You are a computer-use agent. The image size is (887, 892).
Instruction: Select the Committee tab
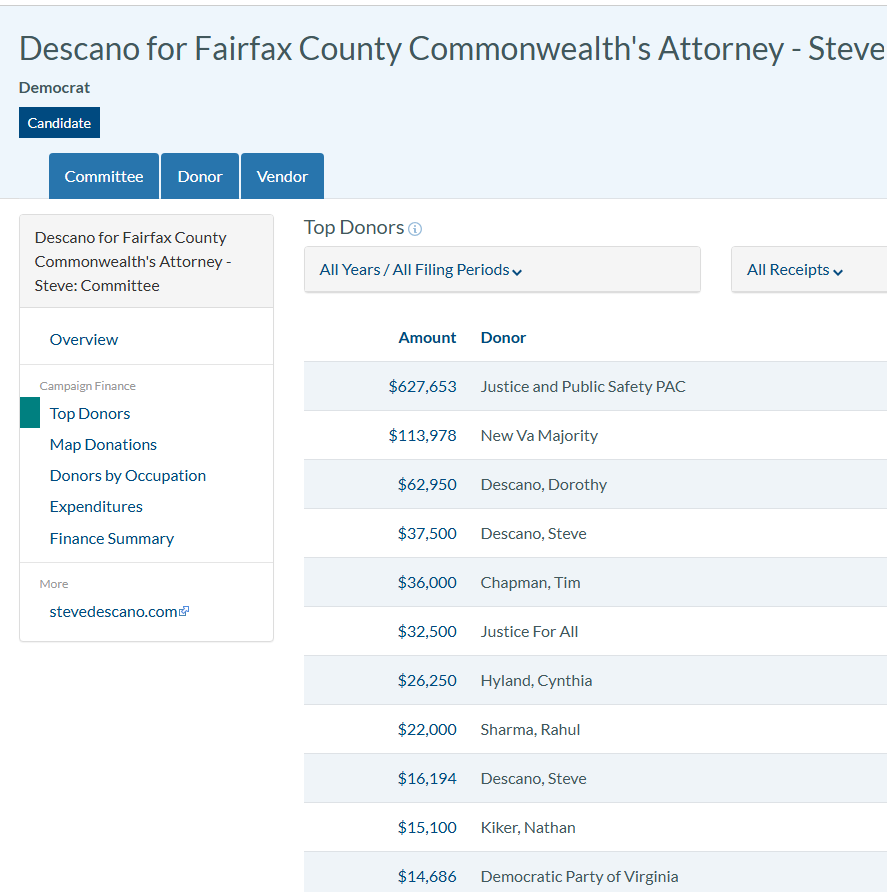point(103,174)
